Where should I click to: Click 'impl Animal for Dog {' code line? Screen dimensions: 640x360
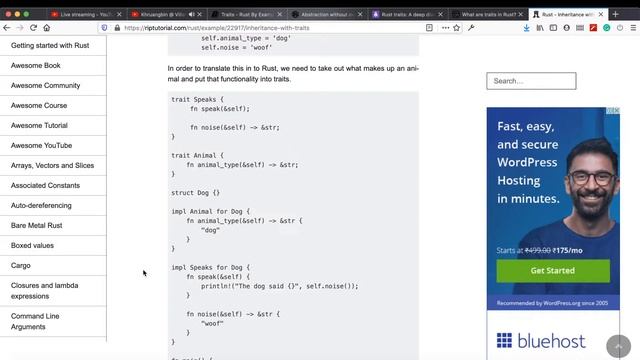tap(210, 211)
